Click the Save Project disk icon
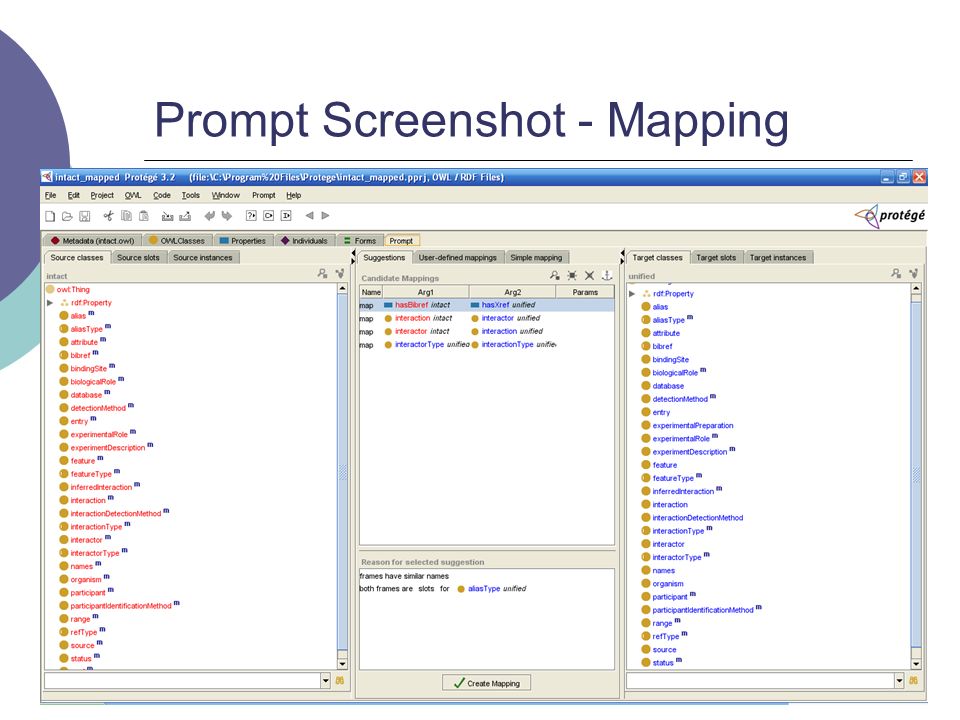The width and height of the screenshot is (960, 720). pyautogui.click(x=84, y=216)
